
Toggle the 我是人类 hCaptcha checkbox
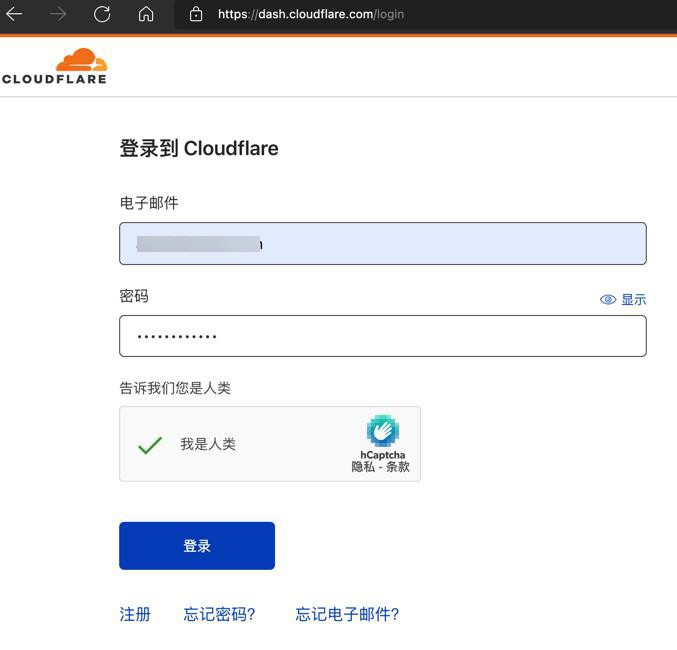[150, 444]
